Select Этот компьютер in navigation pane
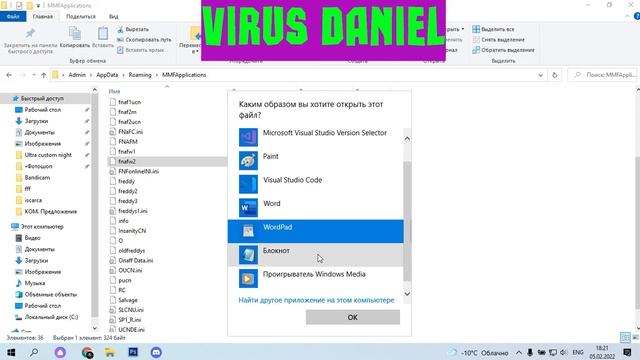 coord(42,227)
